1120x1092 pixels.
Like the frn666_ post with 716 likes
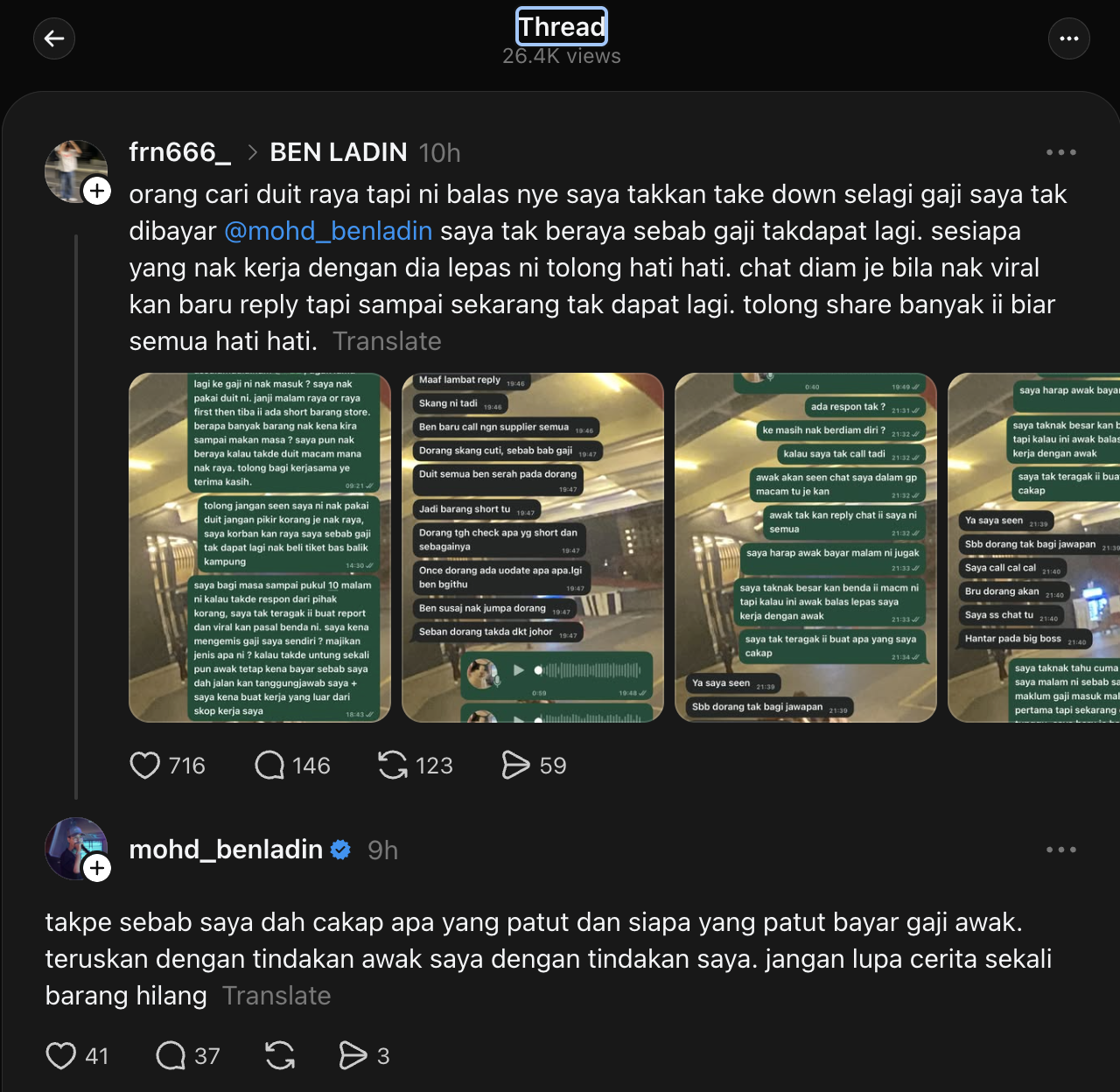[x=145, y=766]
